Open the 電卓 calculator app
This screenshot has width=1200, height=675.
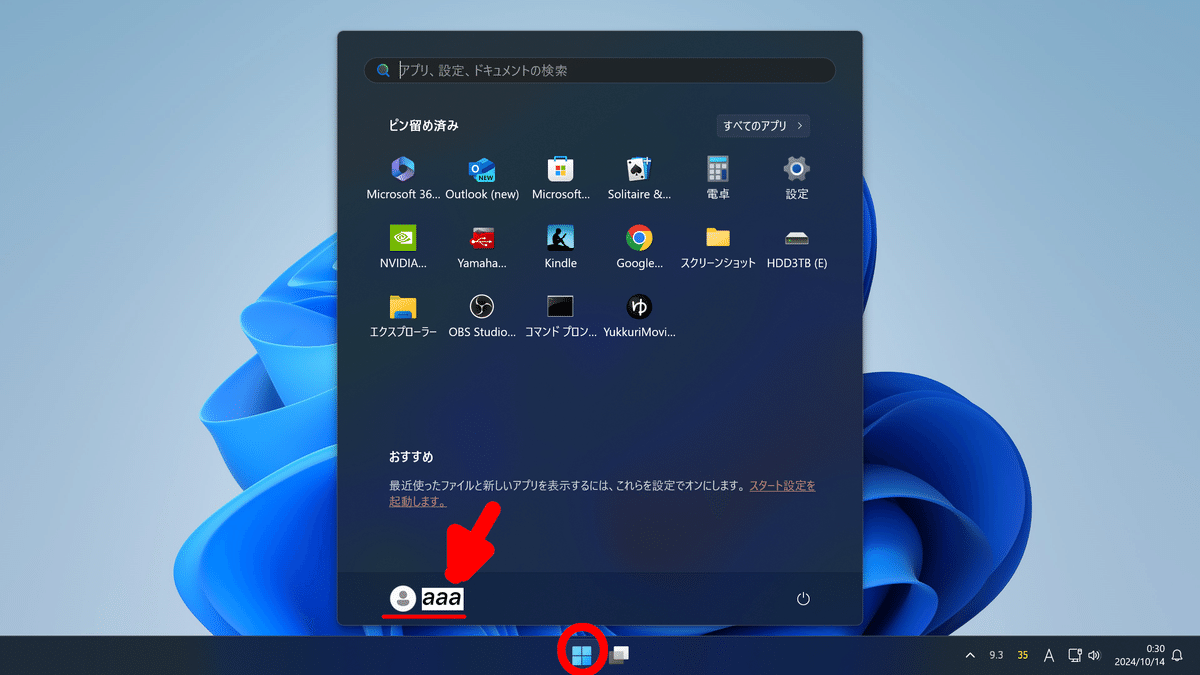pyautogui.click(x=718, y=179)
